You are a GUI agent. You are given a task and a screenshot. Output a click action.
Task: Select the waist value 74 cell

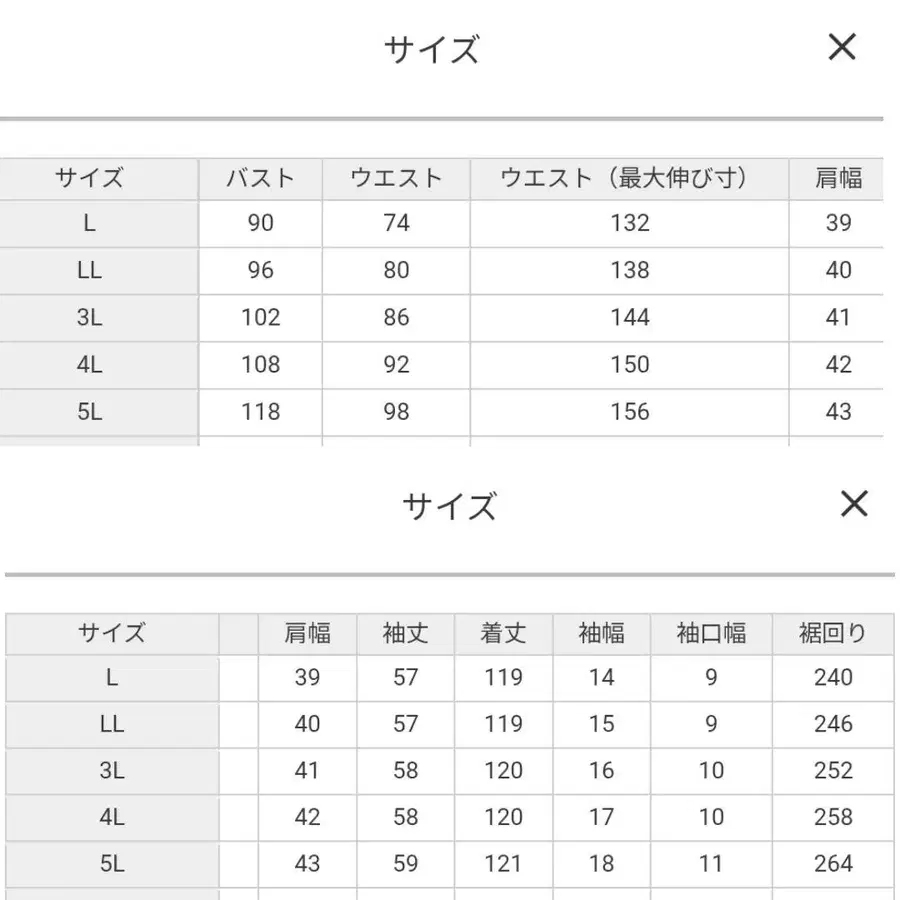[396, 223]
